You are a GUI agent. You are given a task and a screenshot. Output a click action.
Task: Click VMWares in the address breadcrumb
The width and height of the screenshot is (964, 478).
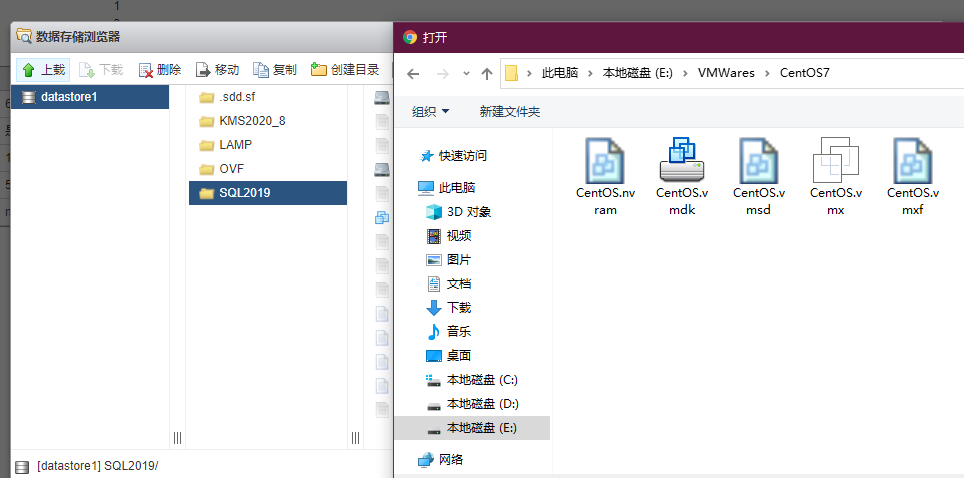(x=726, y=73)
